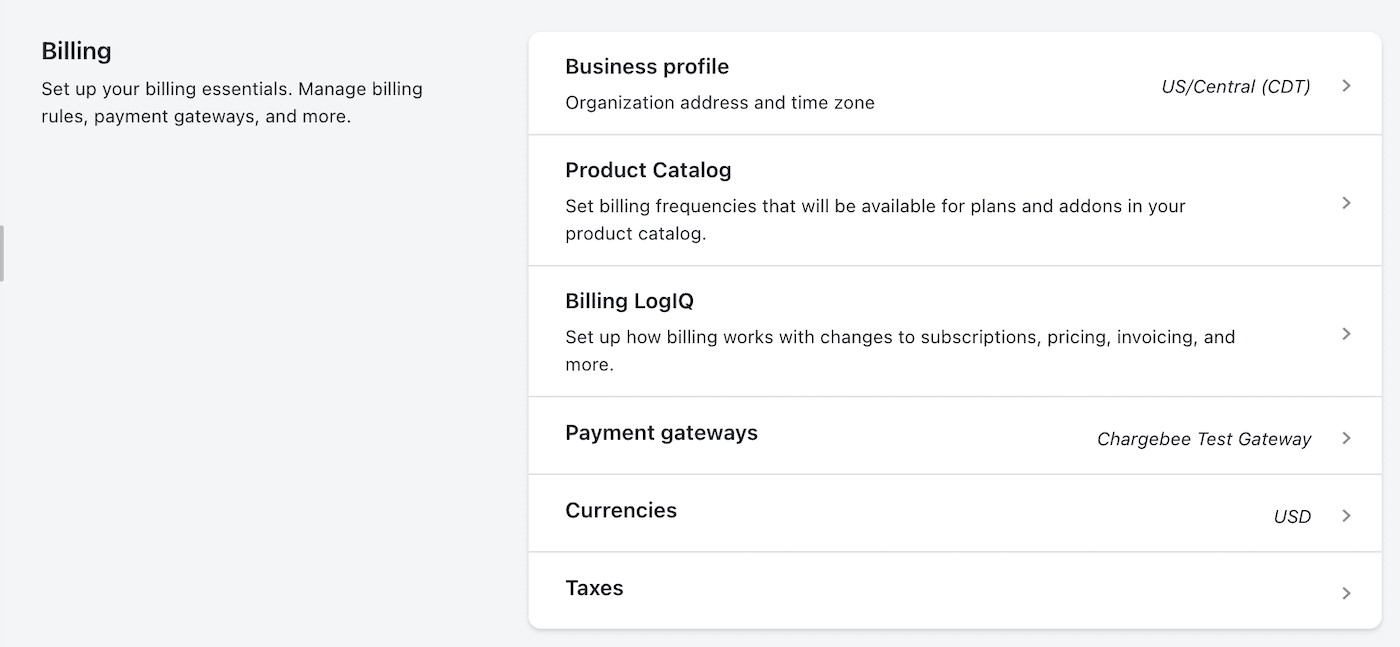Screen dimensions: 1400x647
Task: Expand the Taxes chevron
Action: (x=1346, y=590)
